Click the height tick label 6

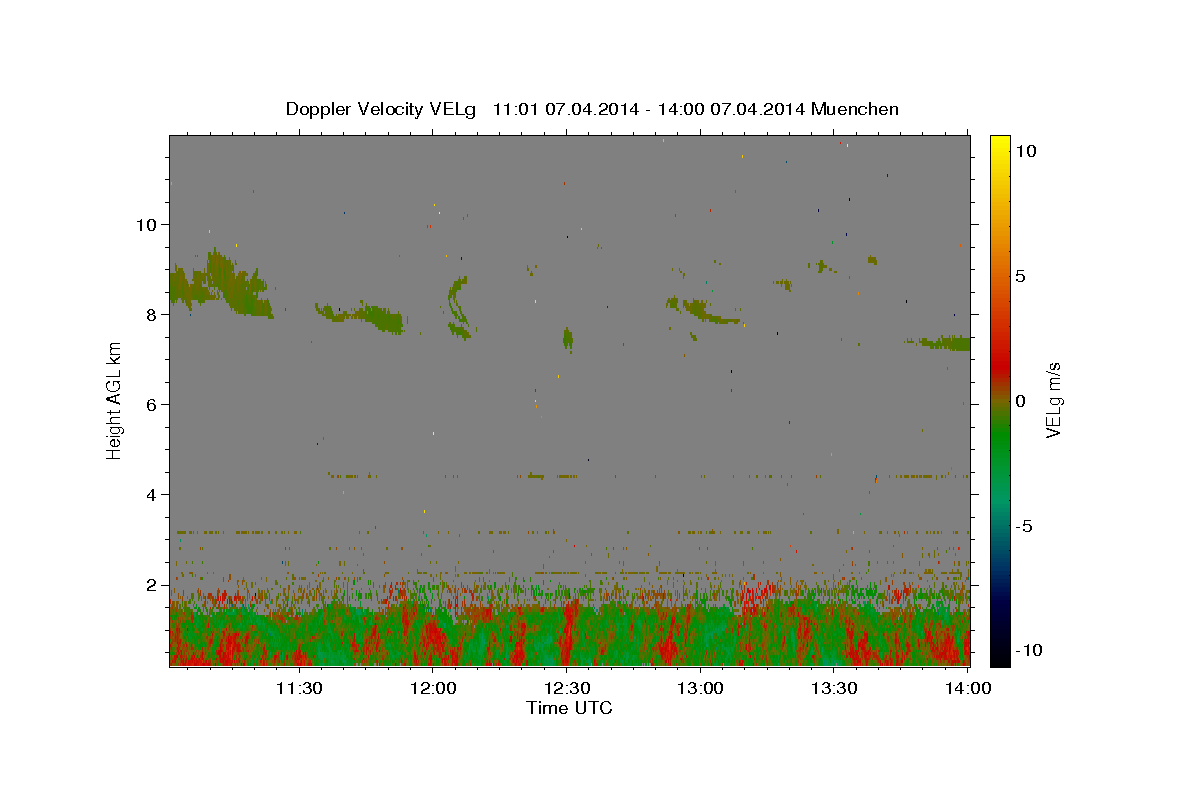coord(151,404)
